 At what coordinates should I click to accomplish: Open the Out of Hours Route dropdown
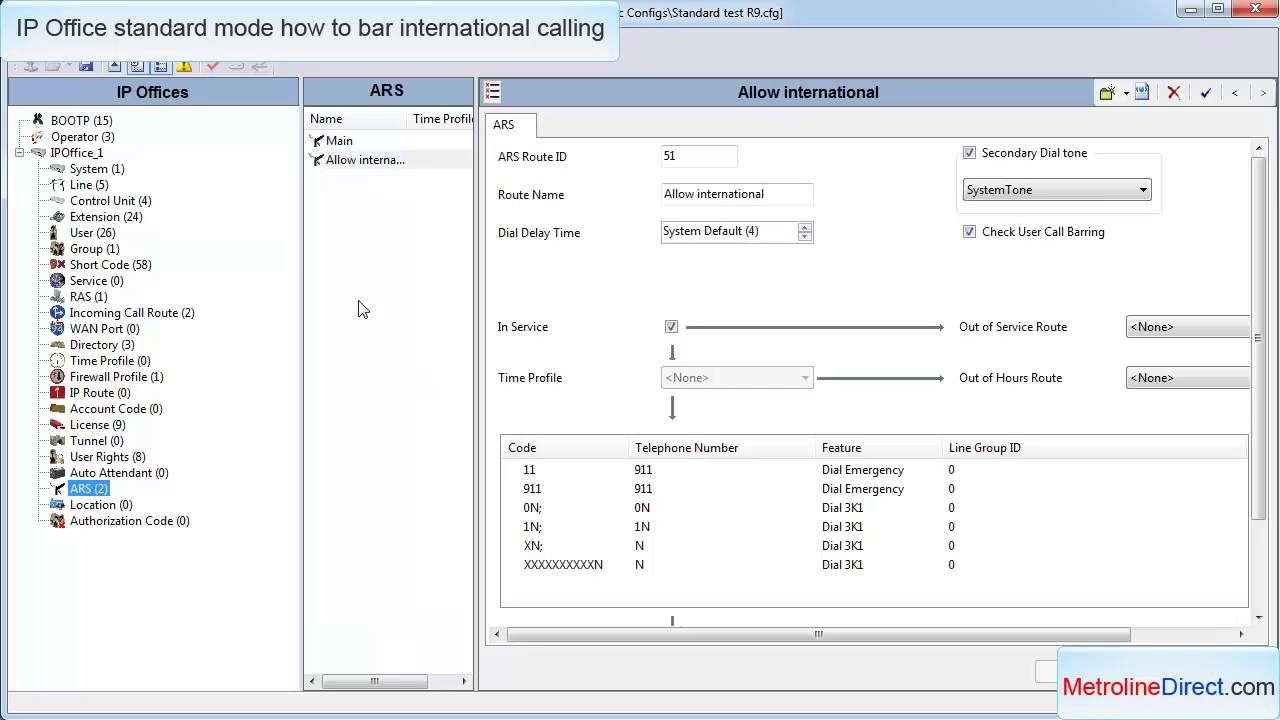point(1188,378)
